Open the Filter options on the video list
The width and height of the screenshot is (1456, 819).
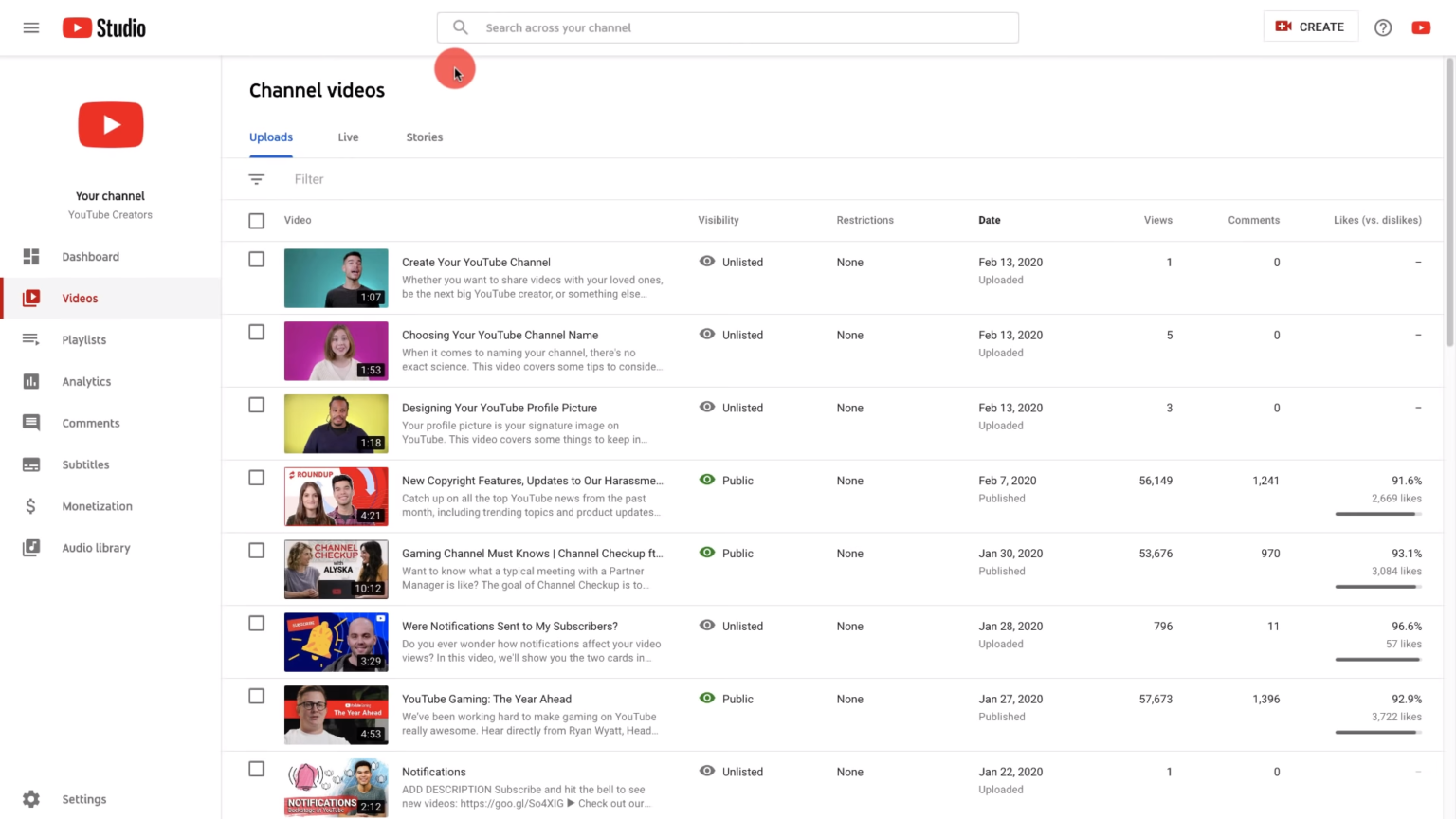pos(256,178)
